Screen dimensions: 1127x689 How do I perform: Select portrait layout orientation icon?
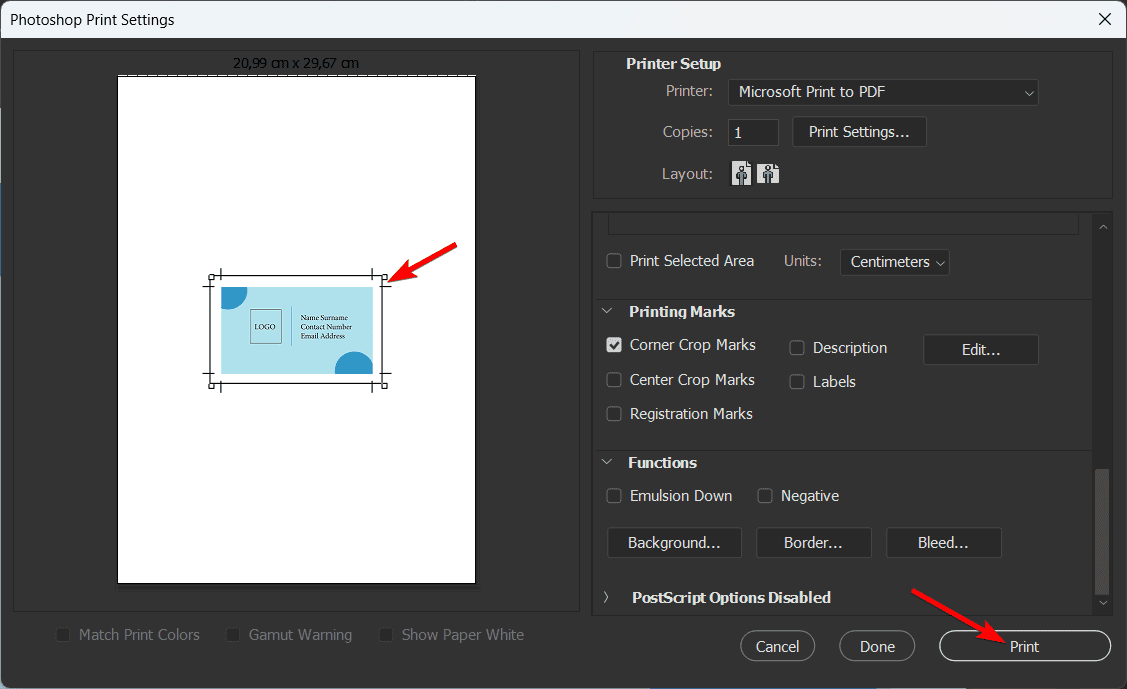741,173
